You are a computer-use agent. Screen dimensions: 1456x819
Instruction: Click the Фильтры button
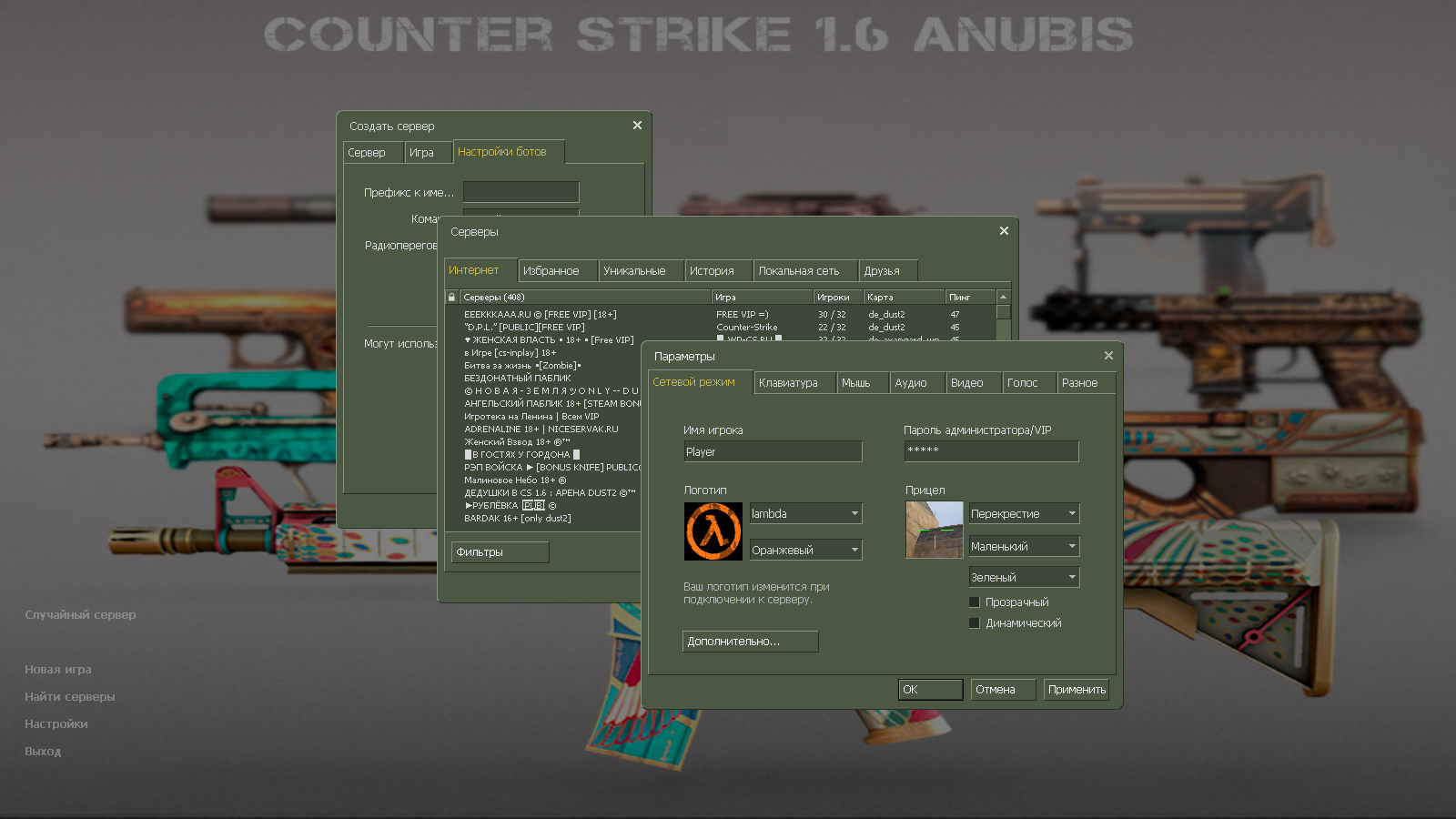(500, 551)
